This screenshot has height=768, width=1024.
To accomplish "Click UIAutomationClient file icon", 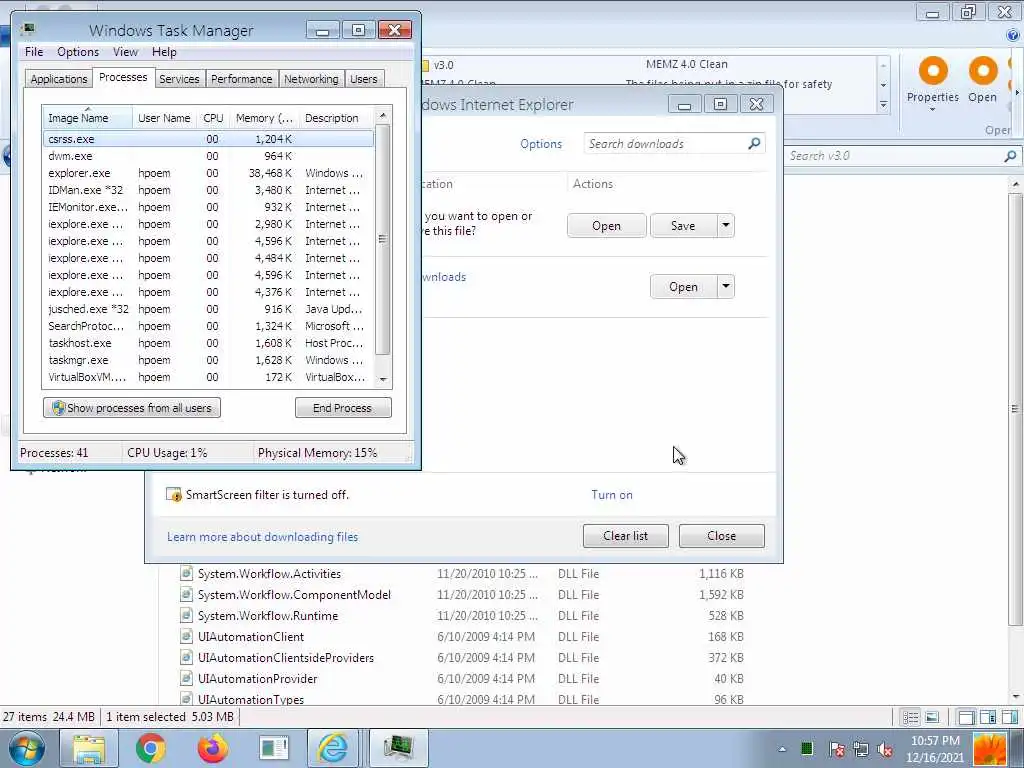I will (x=186, y=636).
